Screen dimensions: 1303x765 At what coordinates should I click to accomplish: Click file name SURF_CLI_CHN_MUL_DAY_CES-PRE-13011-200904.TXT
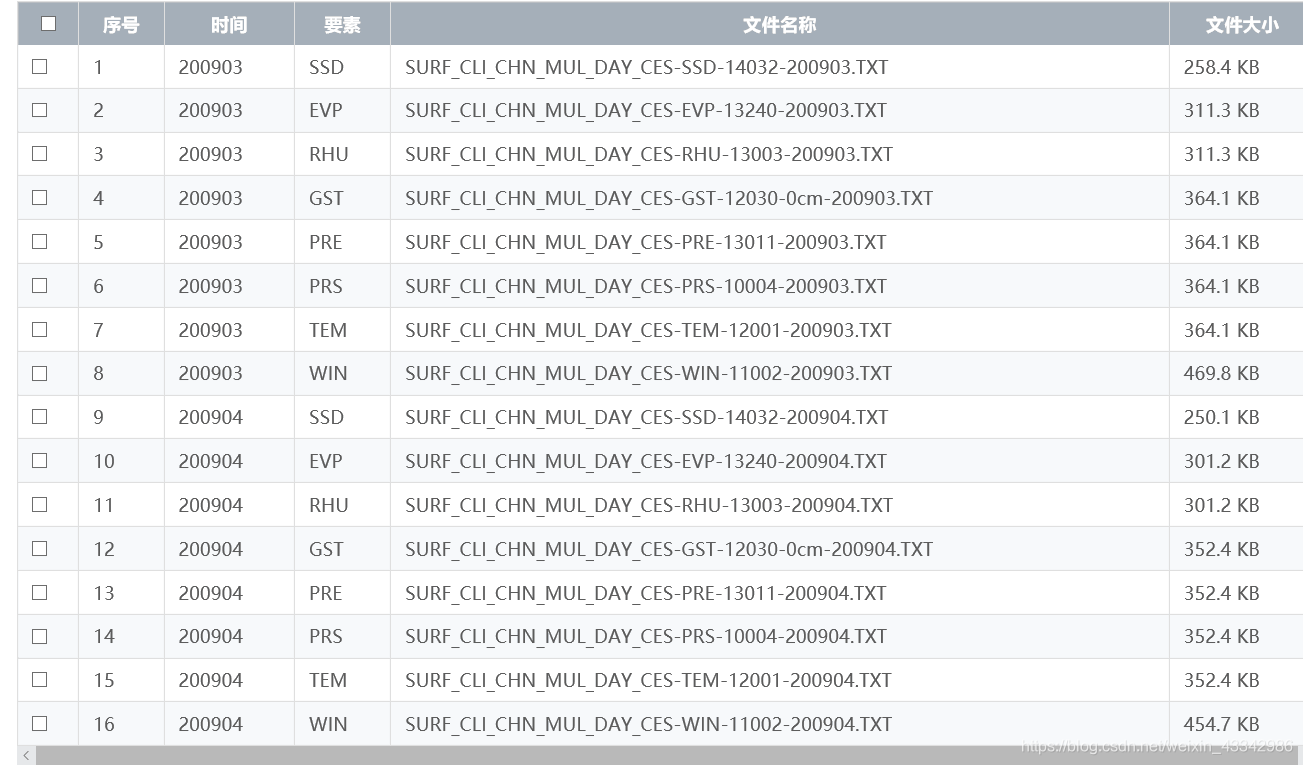pos(646,593)
